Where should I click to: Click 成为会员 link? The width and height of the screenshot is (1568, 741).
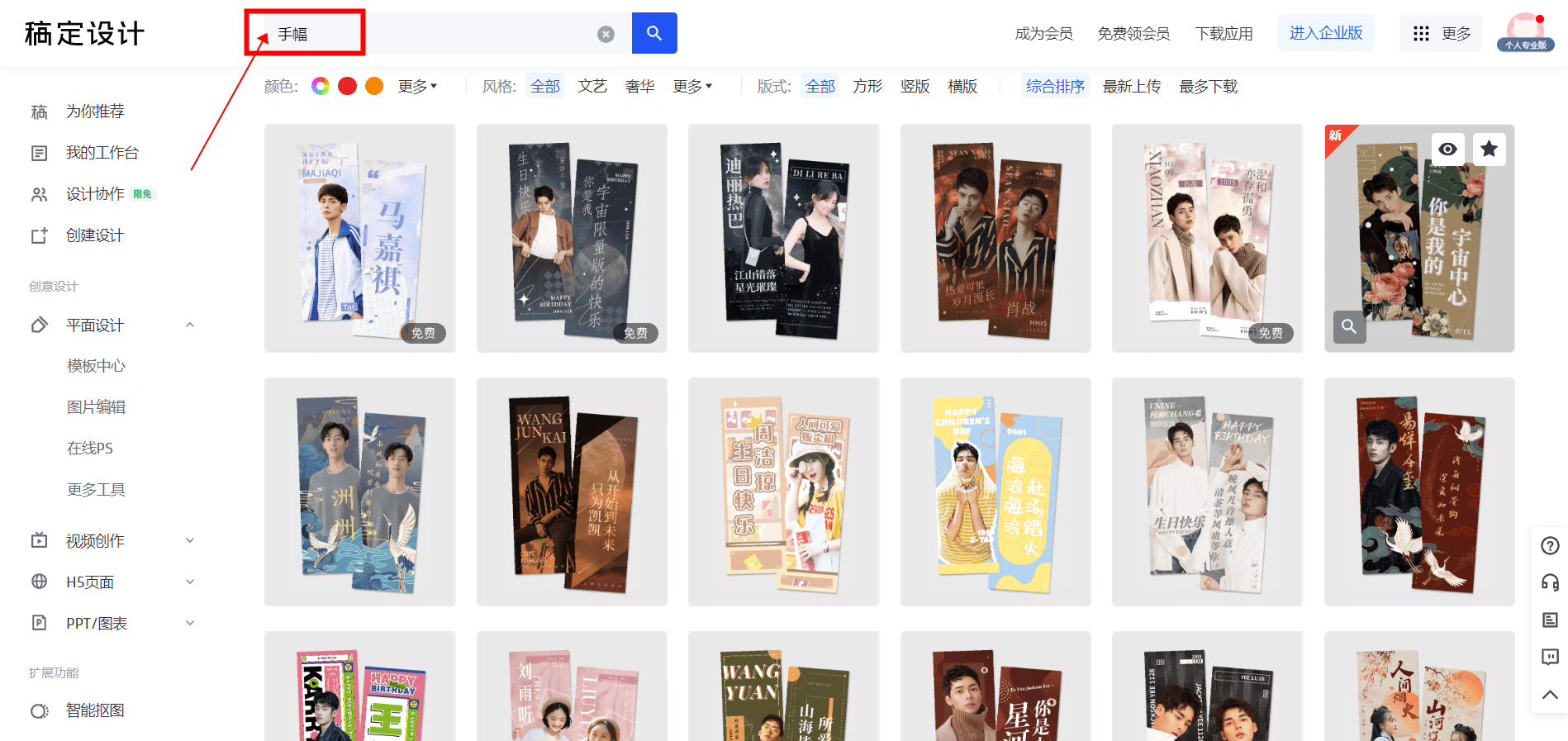point(1044,34)
